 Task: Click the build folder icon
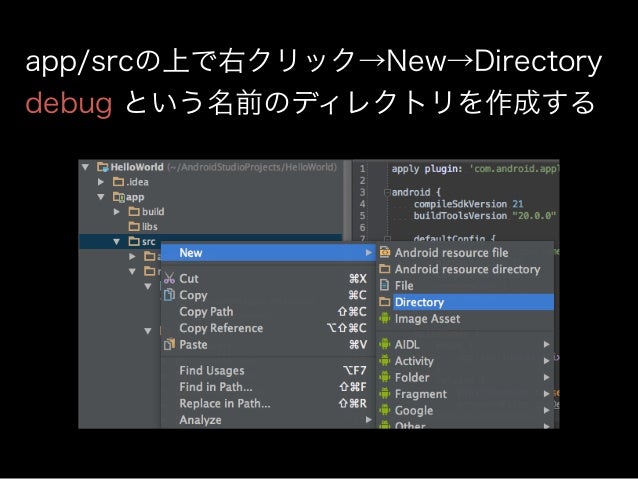tap(134, 212)
